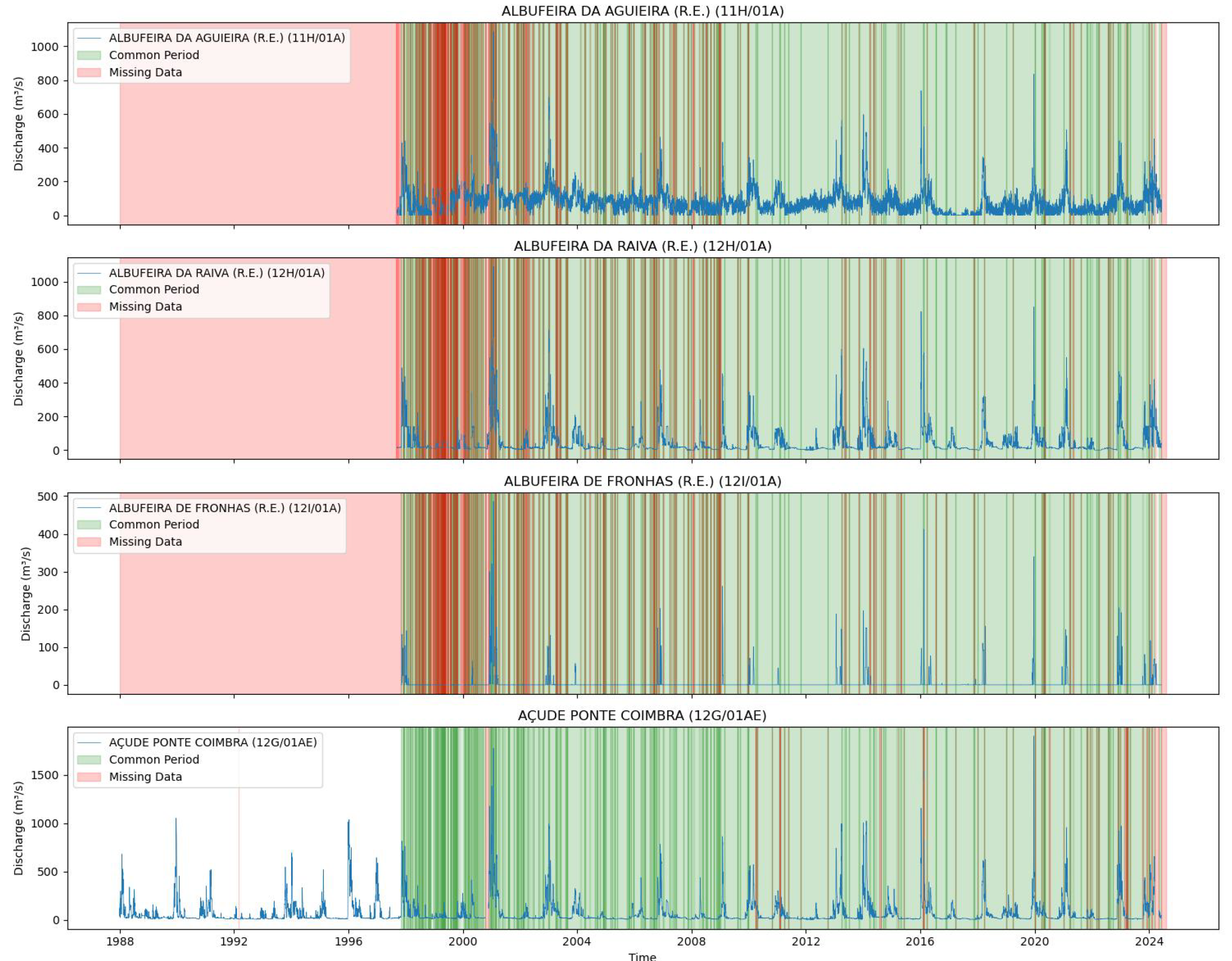The image size is (1232, 961).
Task: Click the 600 y-tick in Raiva plot
Action: coord(49,350)
